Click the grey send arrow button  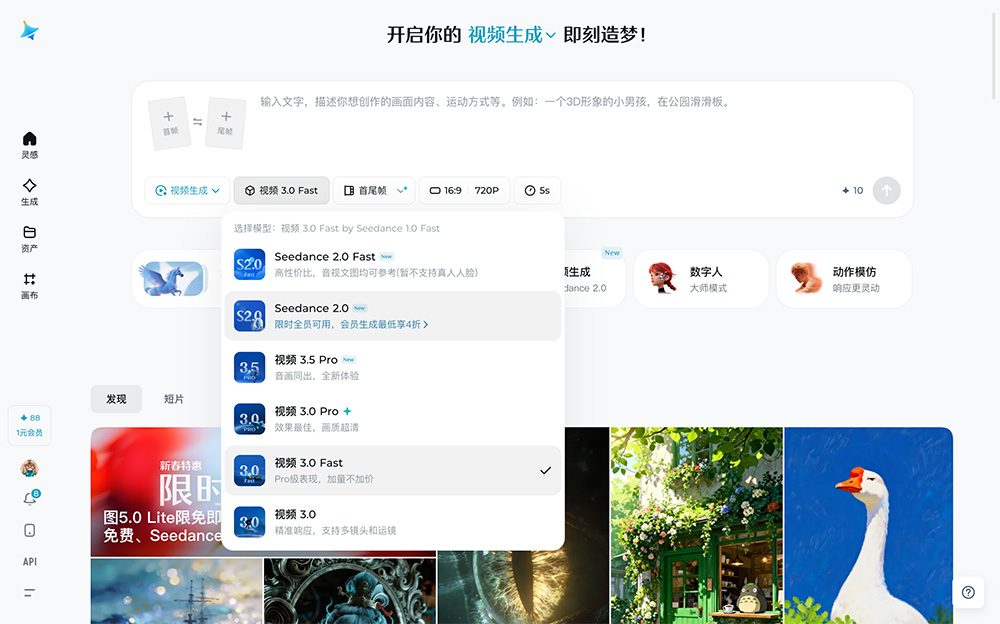(886, 190)
